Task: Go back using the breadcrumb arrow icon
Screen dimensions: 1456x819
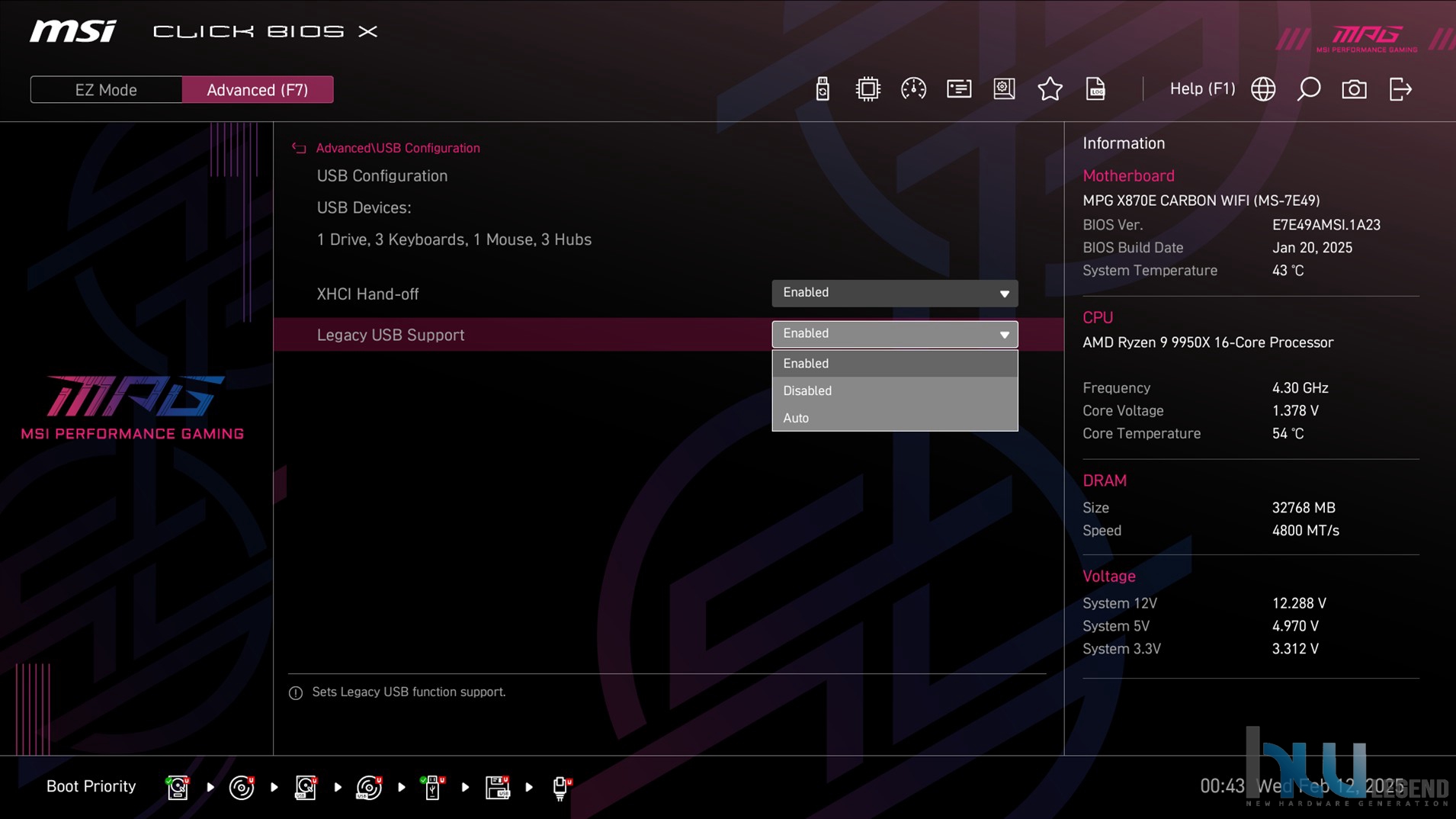Action: [x=299, y=148]
